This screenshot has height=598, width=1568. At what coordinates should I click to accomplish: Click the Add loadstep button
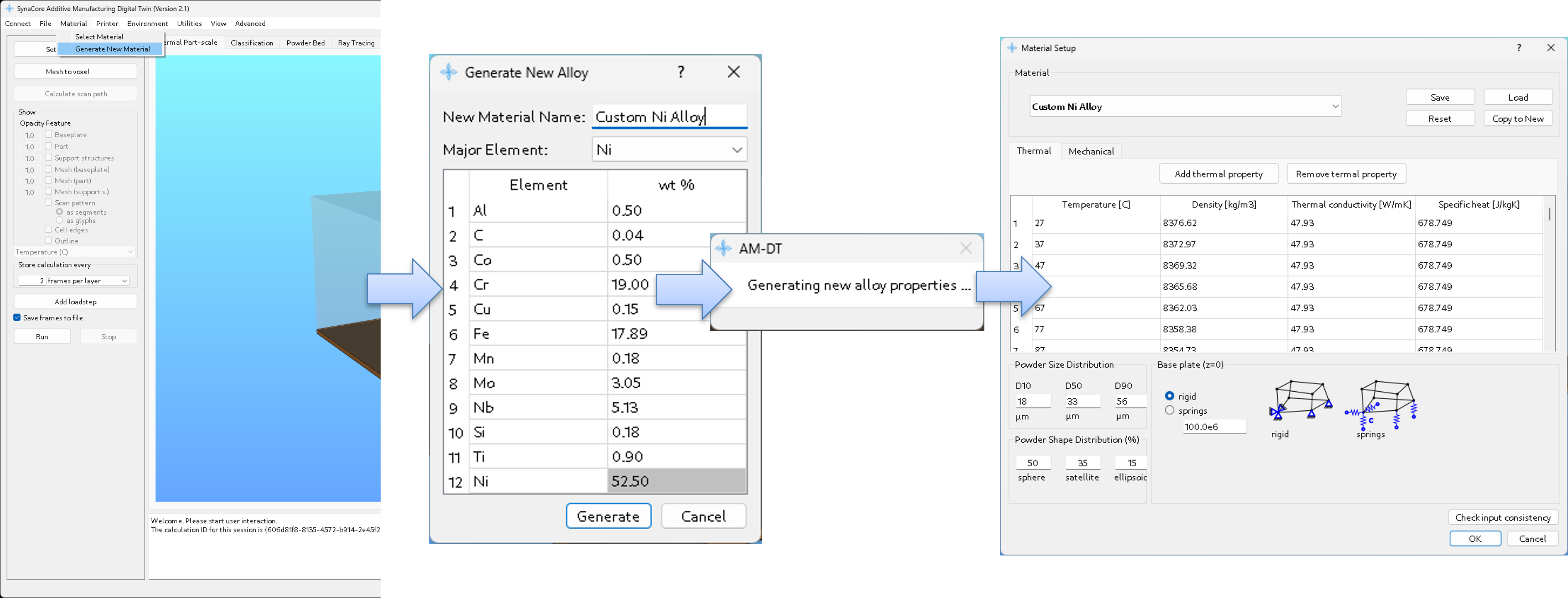(75, 302)
